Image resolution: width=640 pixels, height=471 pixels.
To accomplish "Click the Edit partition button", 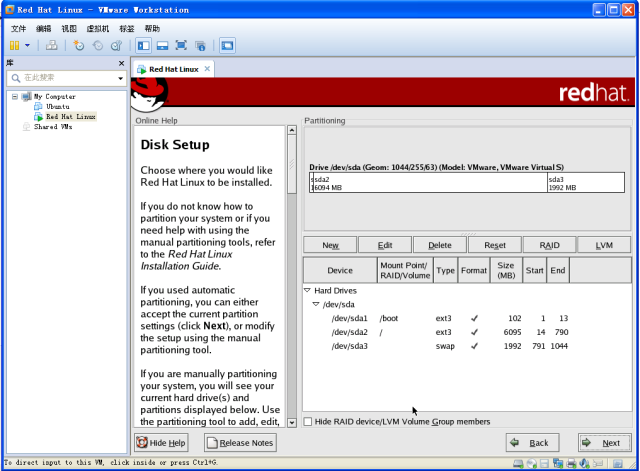I will click(x=384, y=245).
